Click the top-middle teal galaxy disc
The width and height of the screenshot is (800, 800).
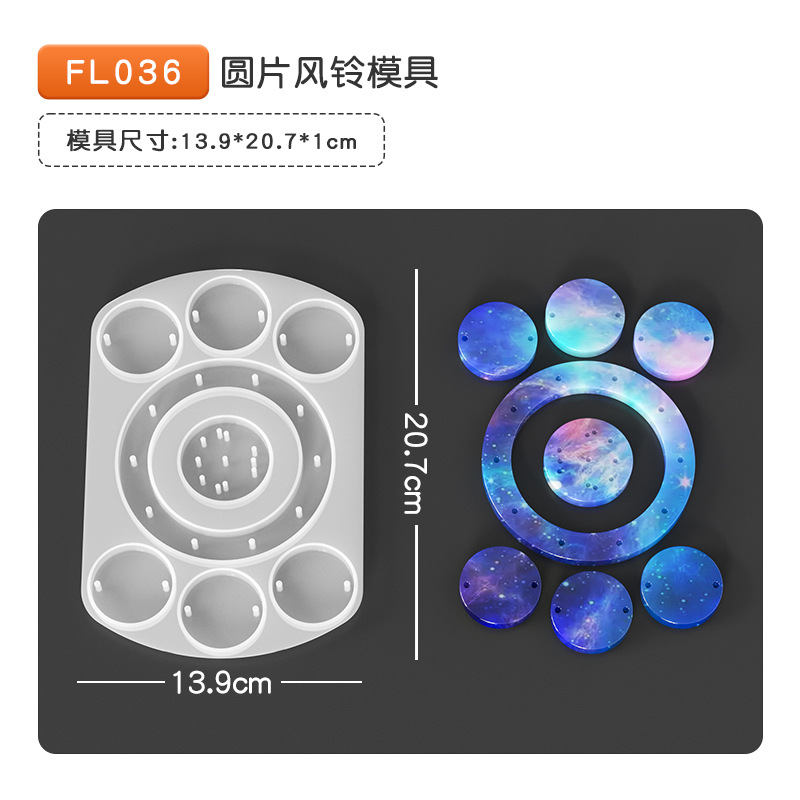pyautogui.click(x=585, y=317)
